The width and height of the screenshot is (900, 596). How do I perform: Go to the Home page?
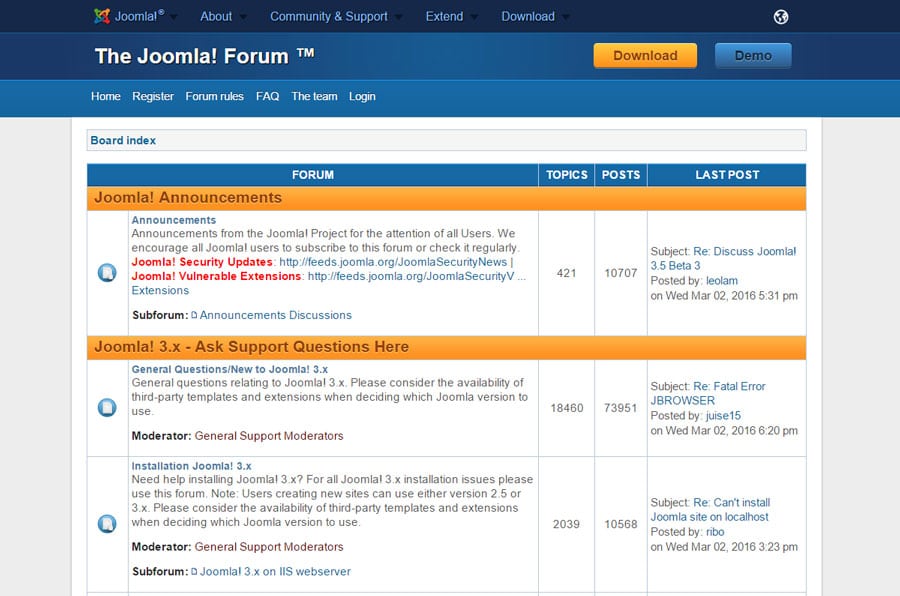[106, 96]
